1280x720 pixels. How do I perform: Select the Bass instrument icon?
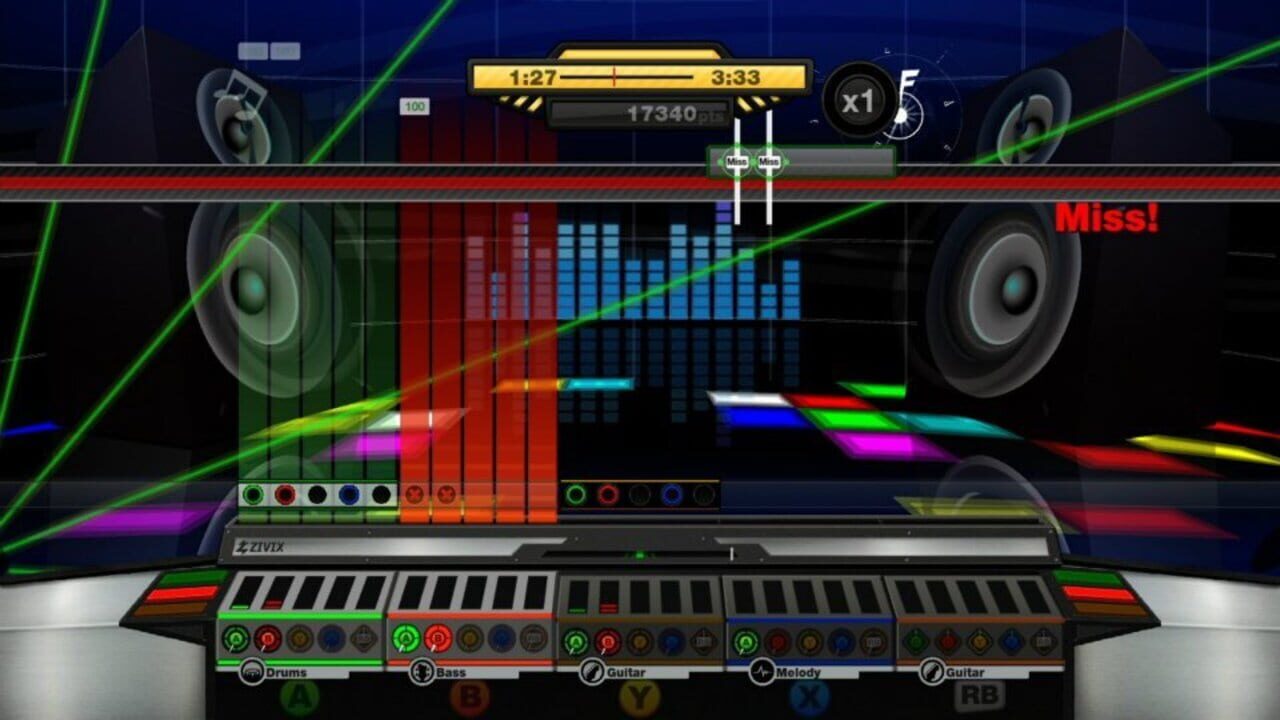[424, 670]
